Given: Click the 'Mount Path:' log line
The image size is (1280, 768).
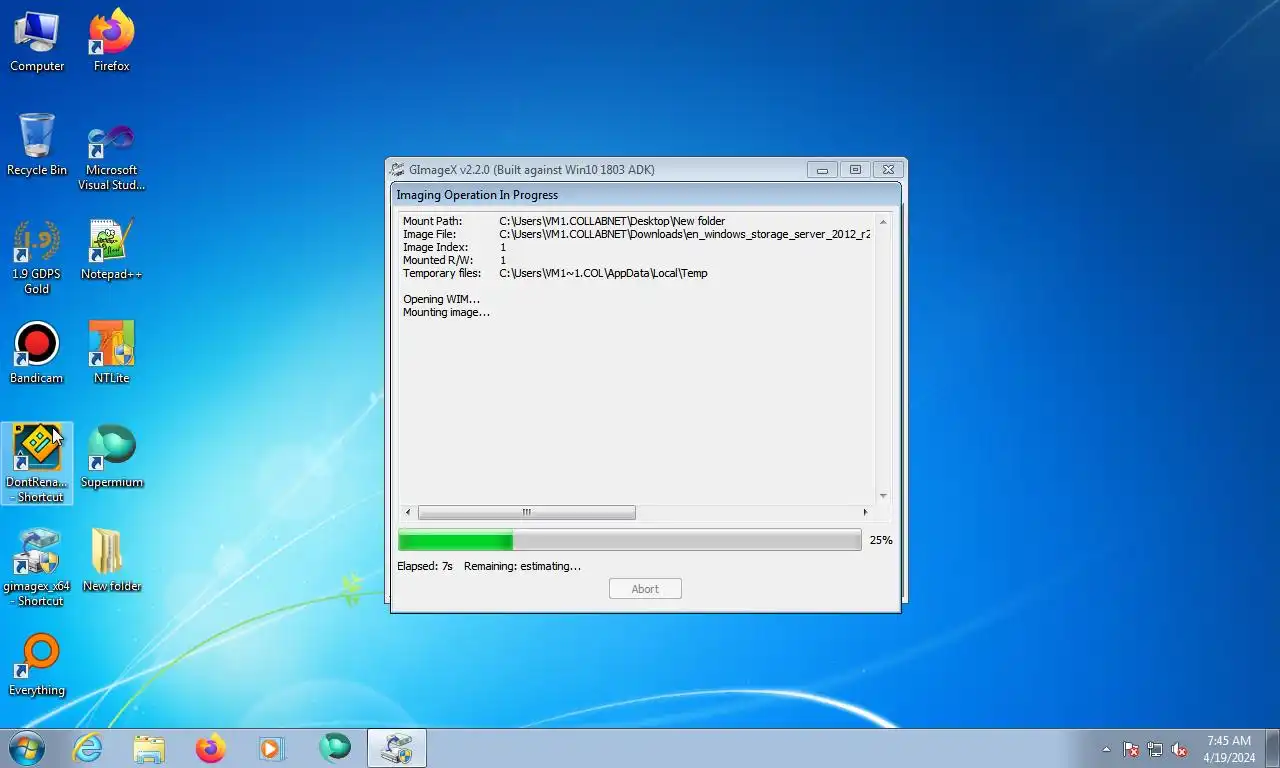Looking at the screenshot, I should [x=564, y=221].
